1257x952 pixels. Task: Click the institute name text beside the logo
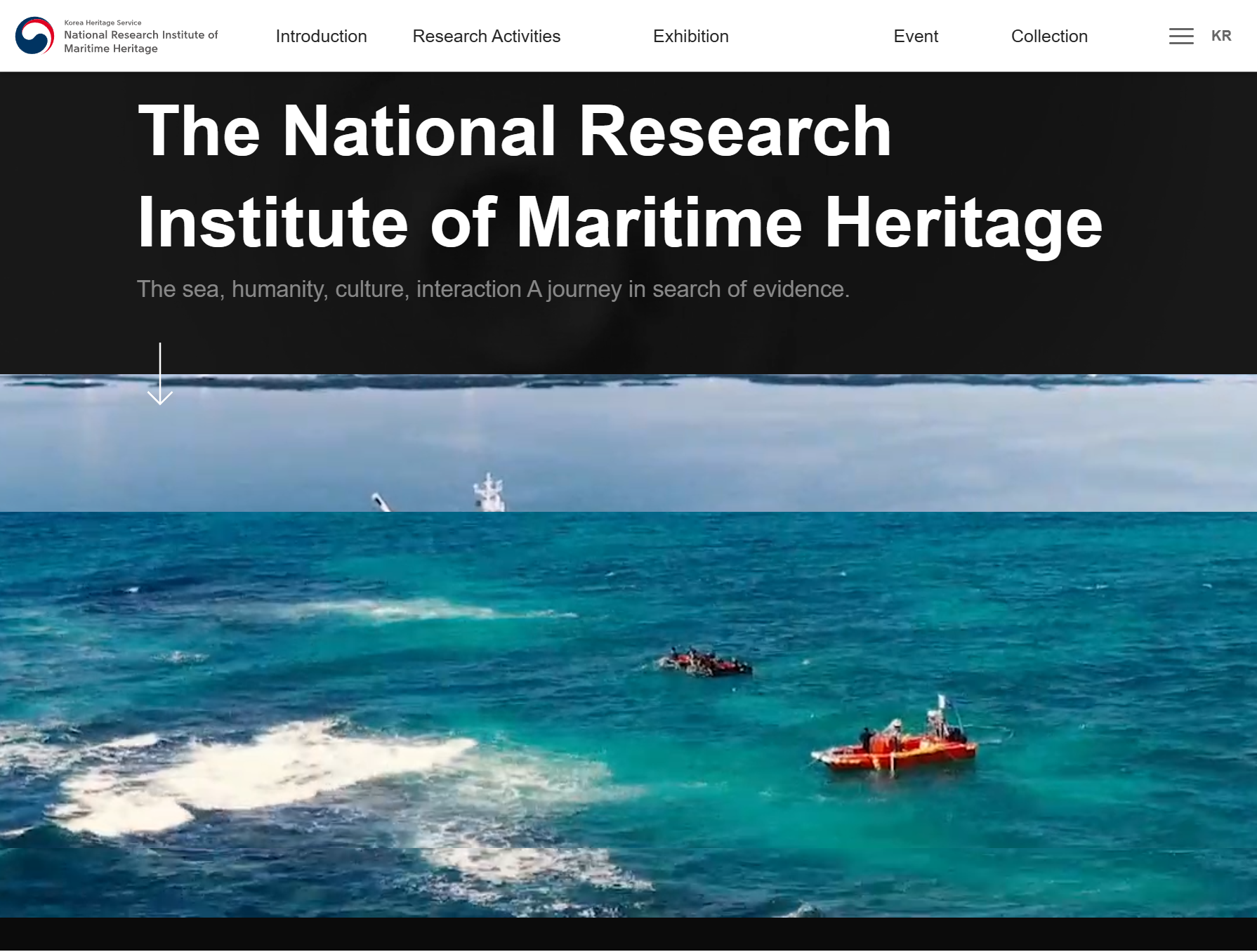[140, 41]
